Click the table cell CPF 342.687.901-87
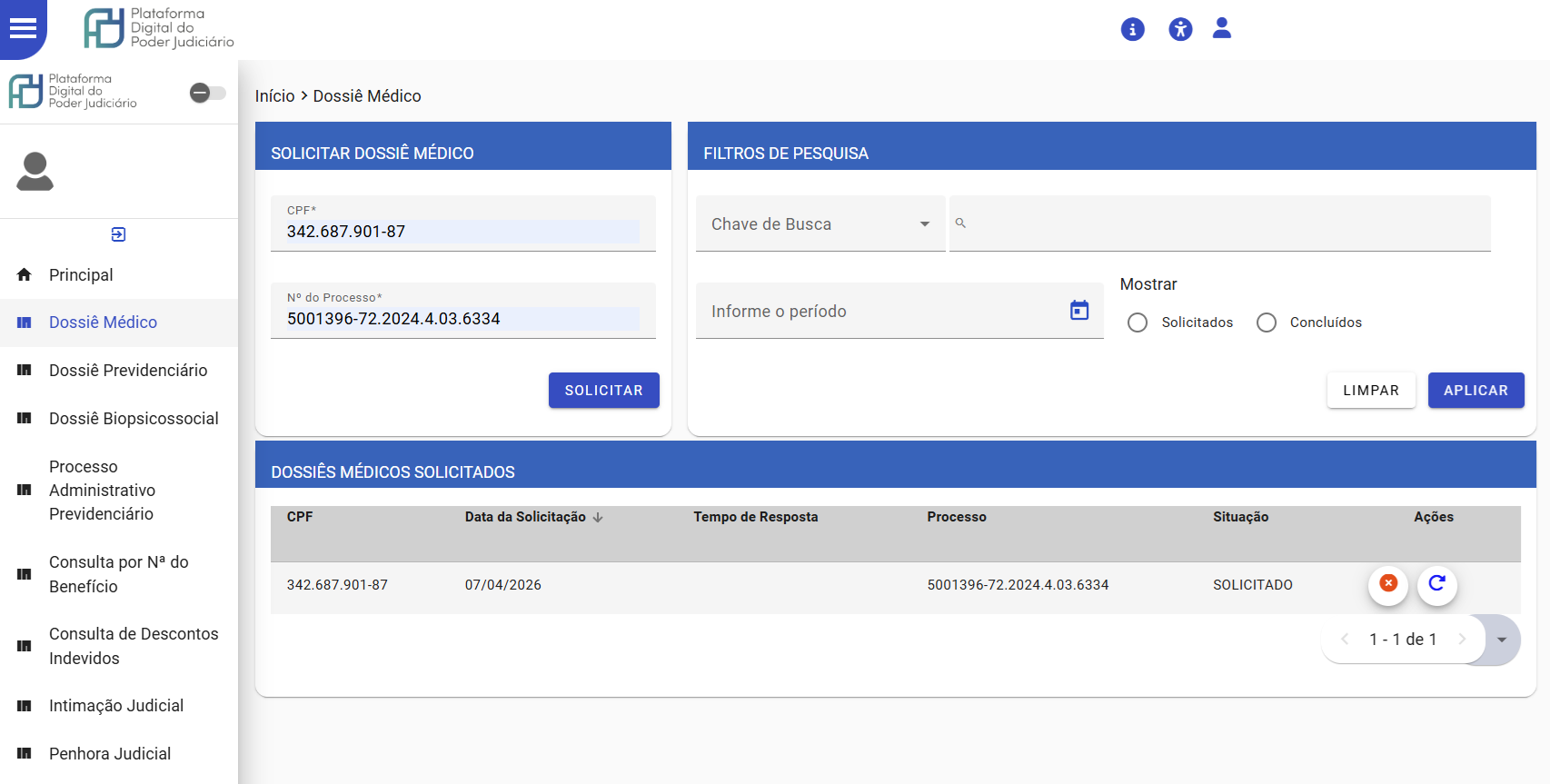Image resolution: width=1550 pixels, height=784 pixels. pos(337,585)
